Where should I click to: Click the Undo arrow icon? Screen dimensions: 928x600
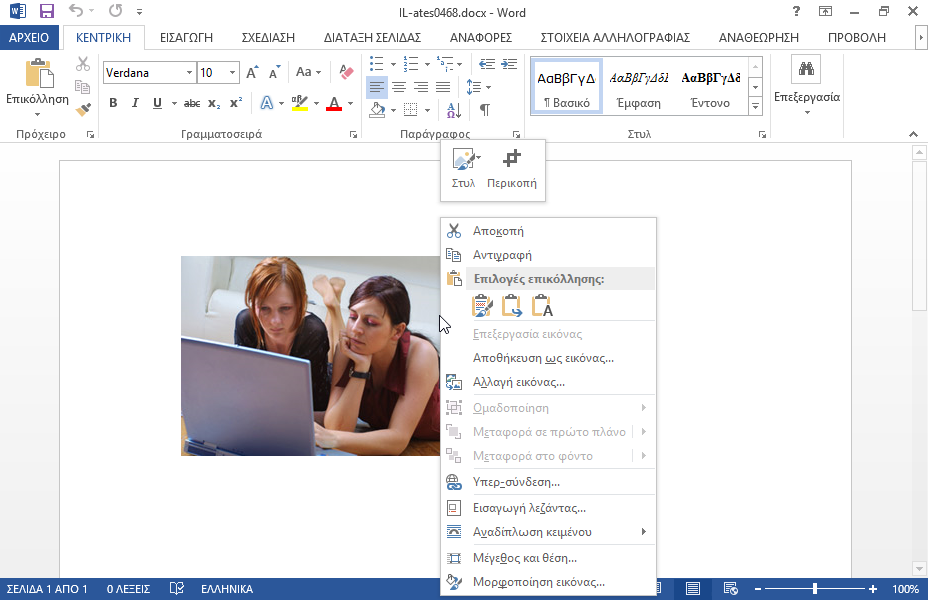point(76,11)
